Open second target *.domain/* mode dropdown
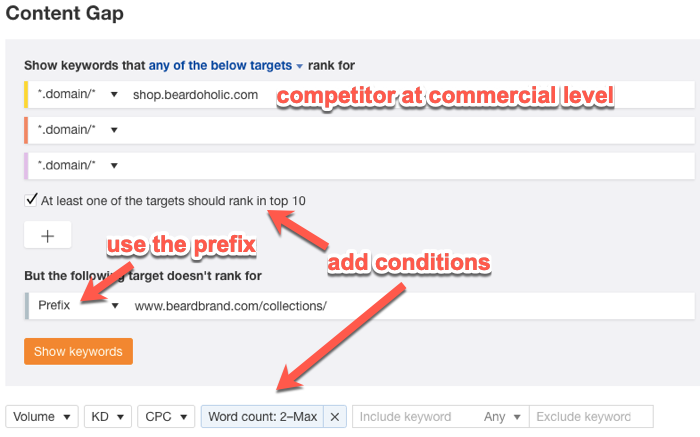The image size is (700, 437). tap(79, 130)
